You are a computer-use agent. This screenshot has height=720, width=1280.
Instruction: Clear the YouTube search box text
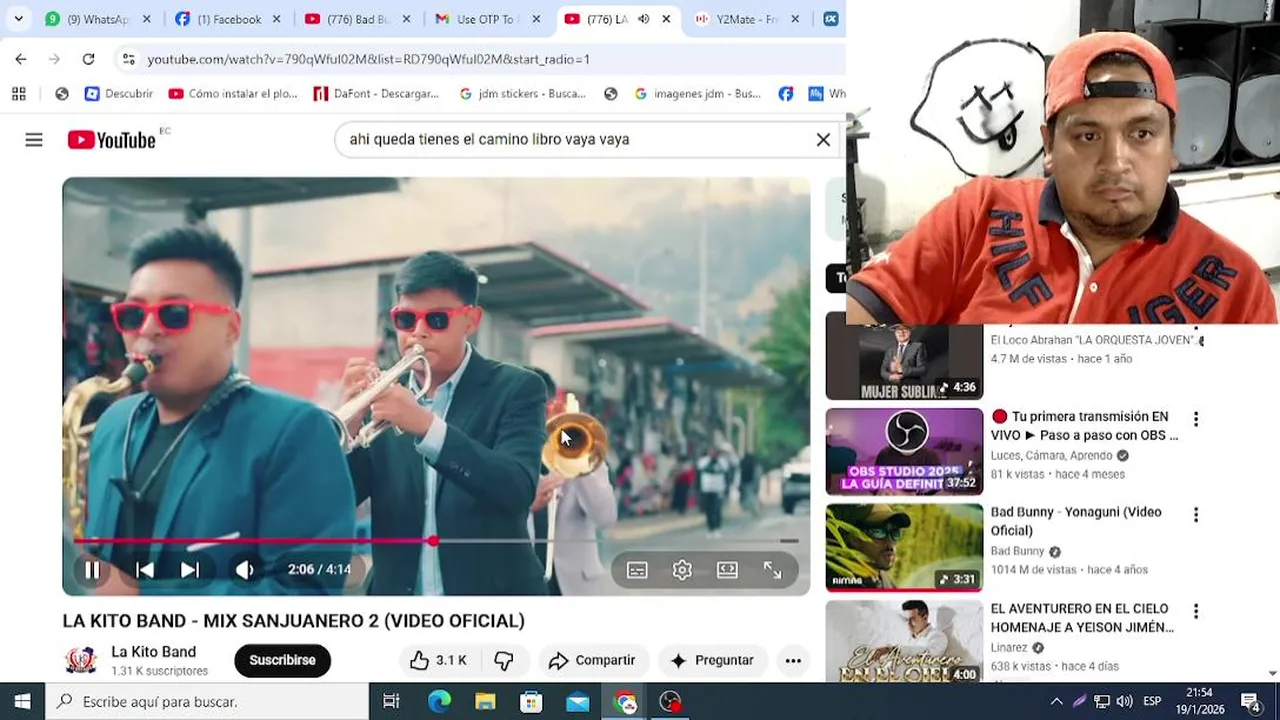[x=823, y=140]
